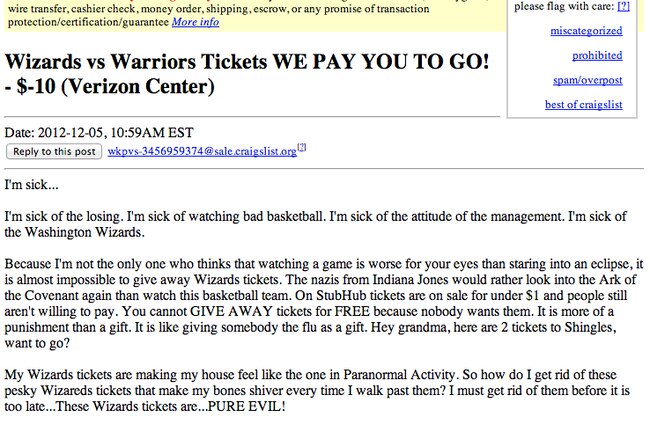Screen dimensions: 650x432
Task: Click the [?] help link beside flag with care
Action: tap(623, 6)
